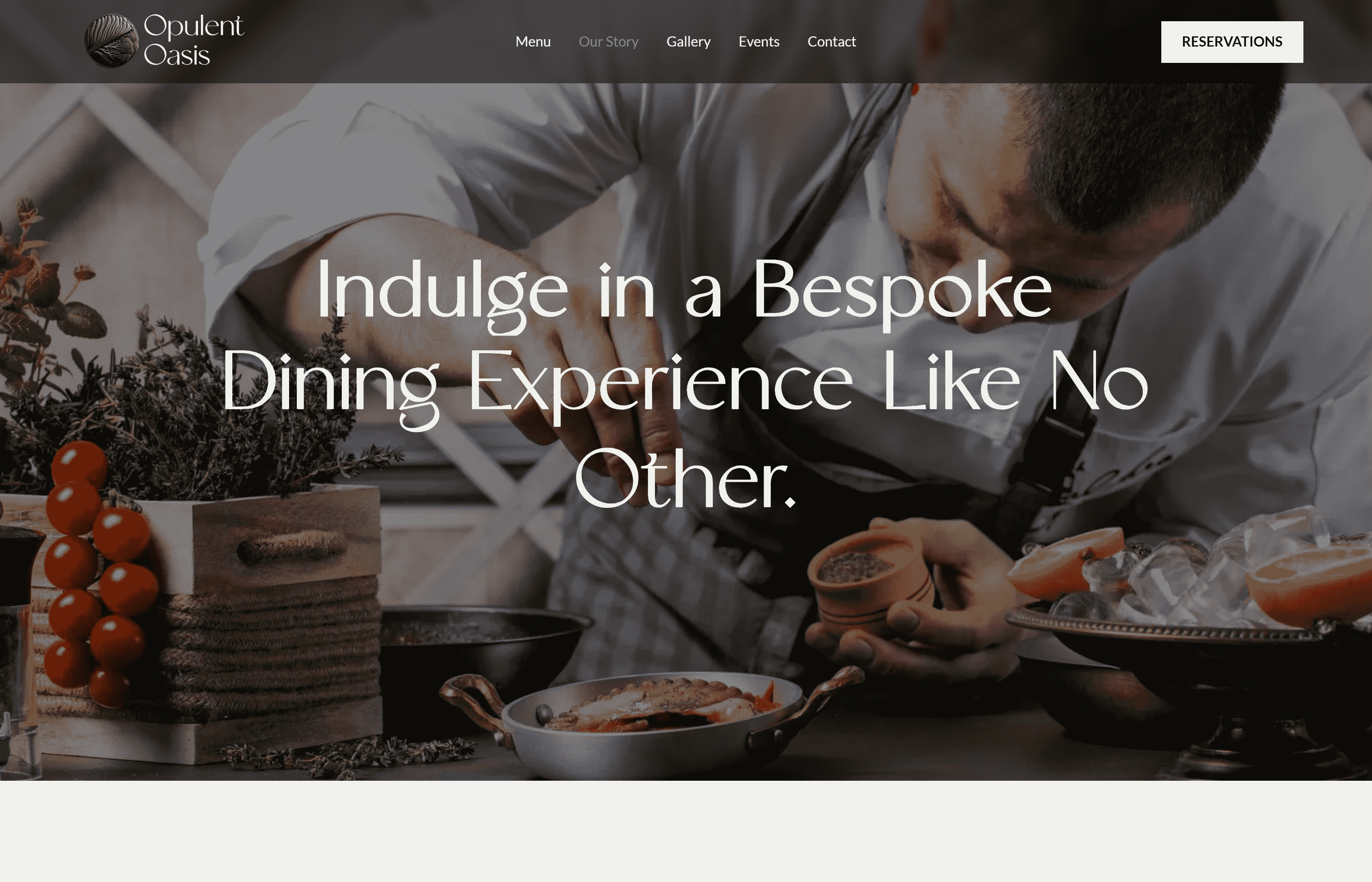Open the Opulent Oasis wordmark link
1372x882 pixels.
pyautogui.click(x=194, y=41)
